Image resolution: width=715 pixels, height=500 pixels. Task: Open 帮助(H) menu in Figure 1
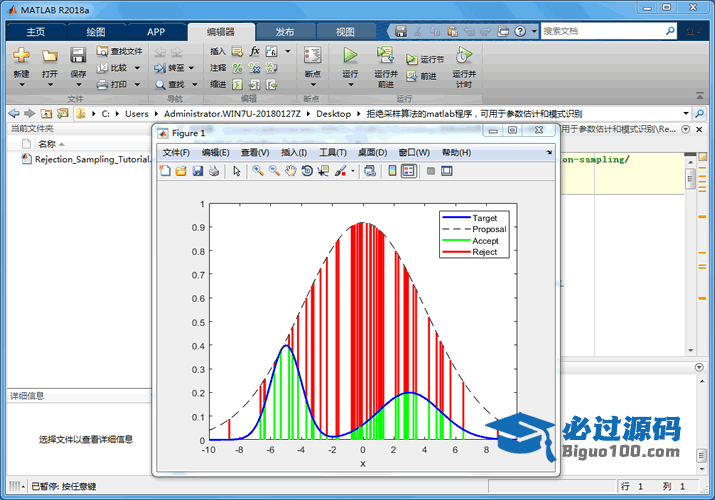click(456, 153)
